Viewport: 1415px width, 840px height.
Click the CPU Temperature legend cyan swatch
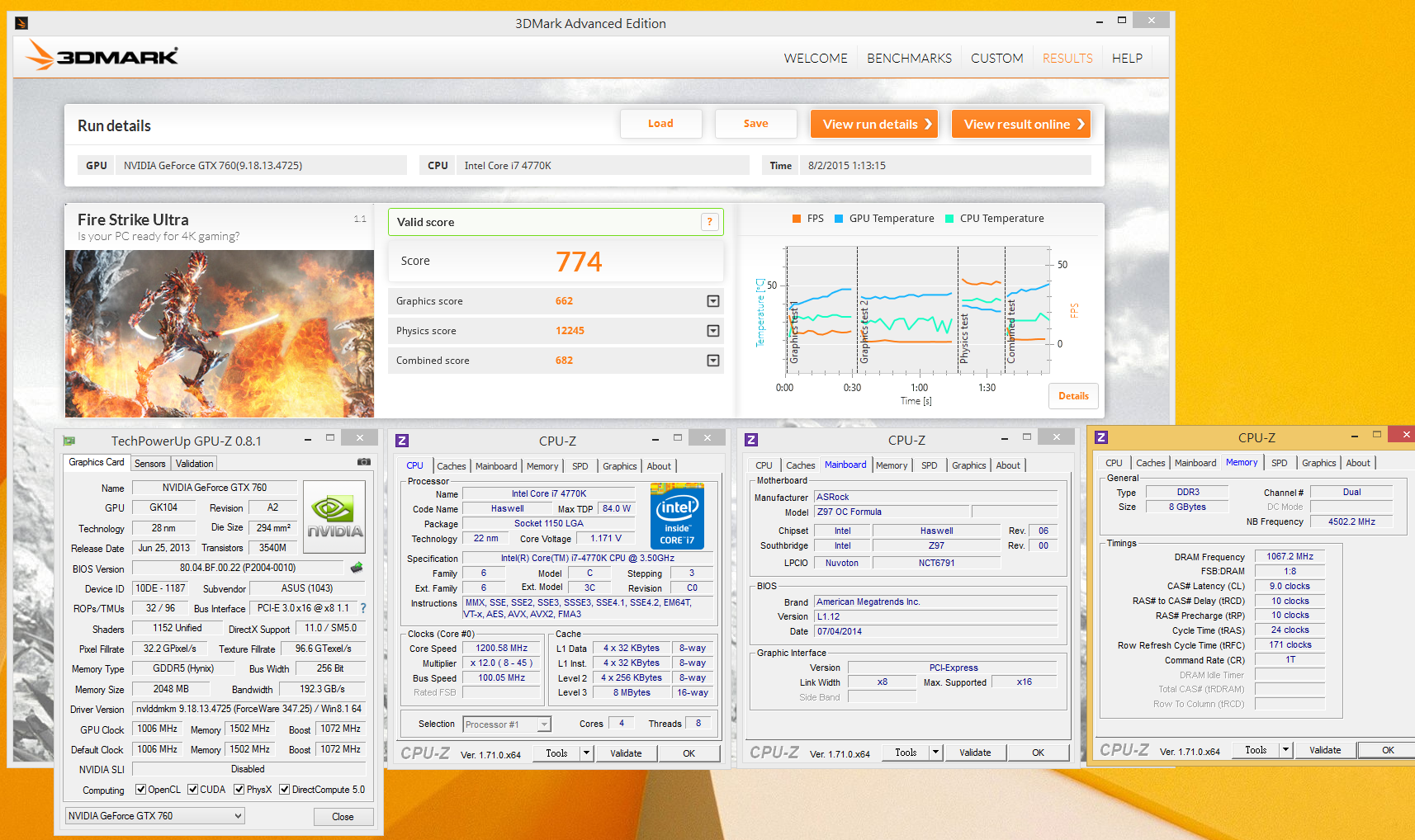click(x=949, y=219)
